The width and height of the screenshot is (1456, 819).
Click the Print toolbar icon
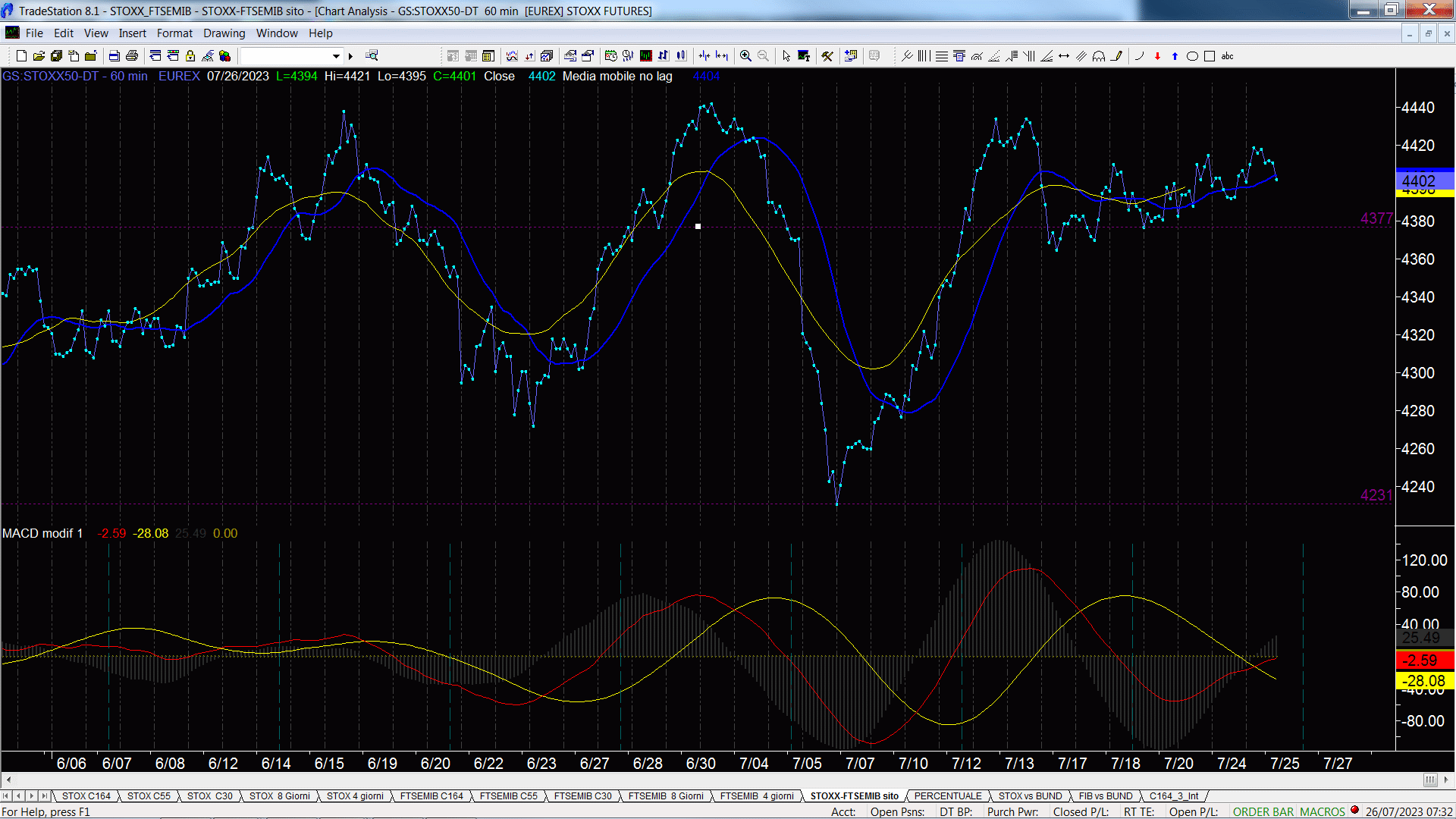pyautogui.click(x=132, y=56)
